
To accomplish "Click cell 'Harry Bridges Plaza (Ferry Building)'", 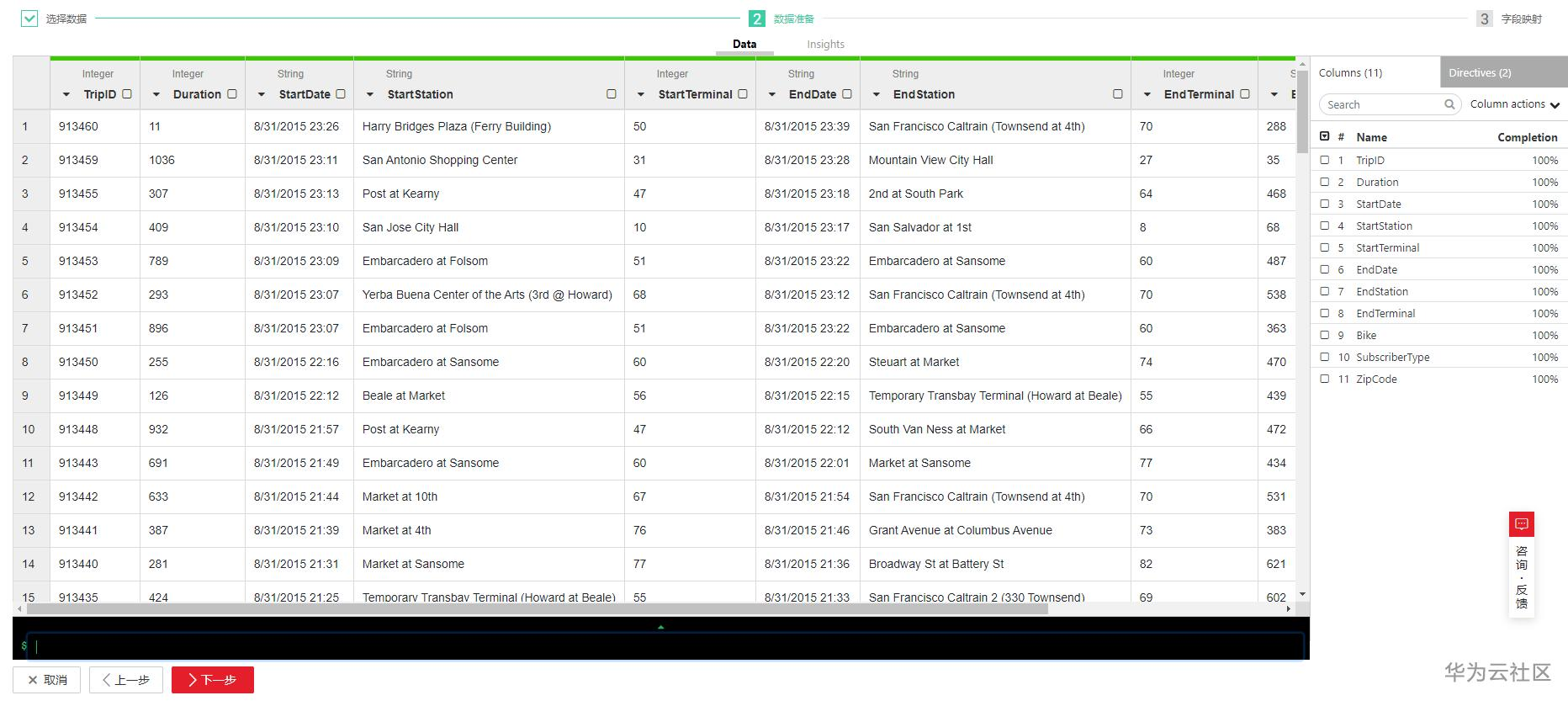I will [x=457, y=126].
